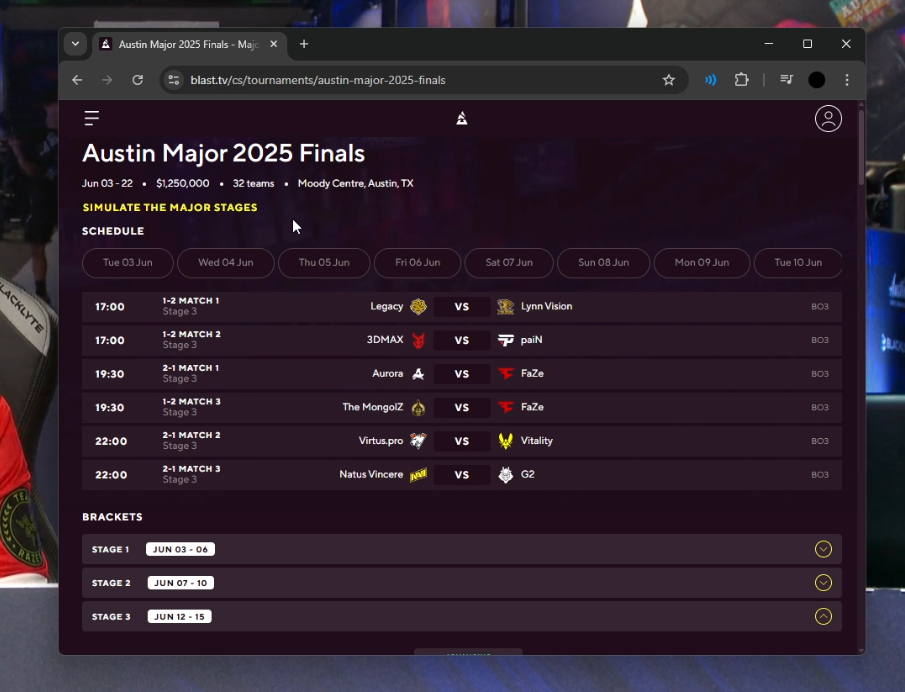Click the blue sound-wave extension icon
The height and width of the screenshot is (692, 905).
[x=710, y=80]
